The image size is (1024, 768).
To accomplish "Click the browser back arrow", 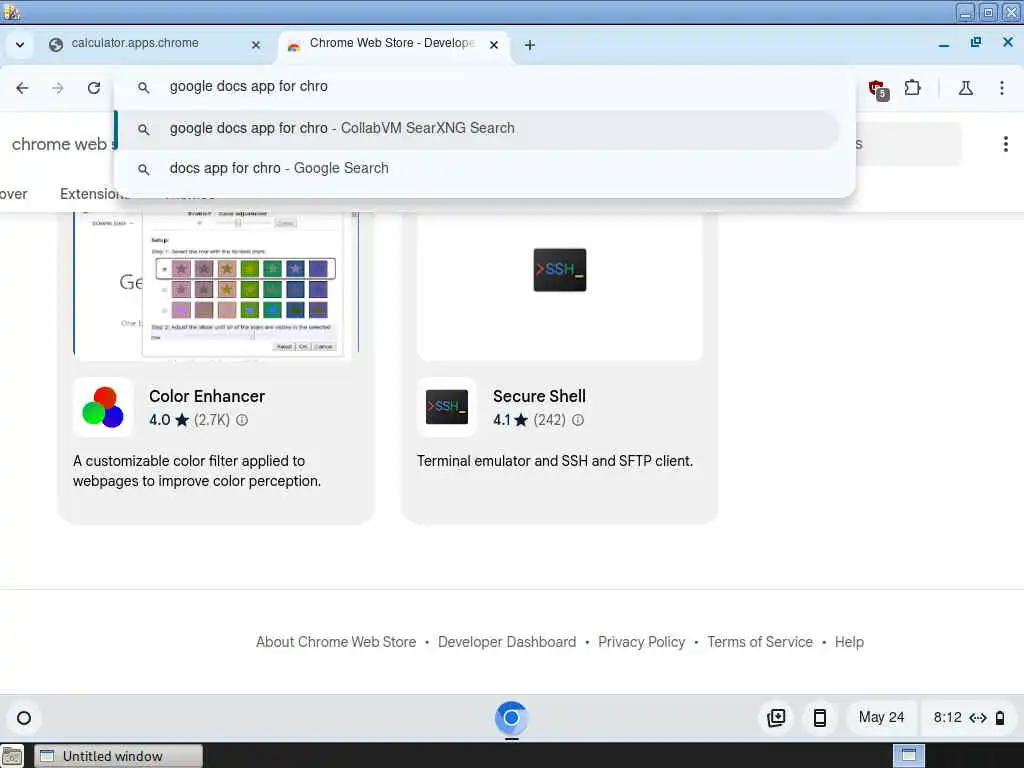I will coord(22,88).
